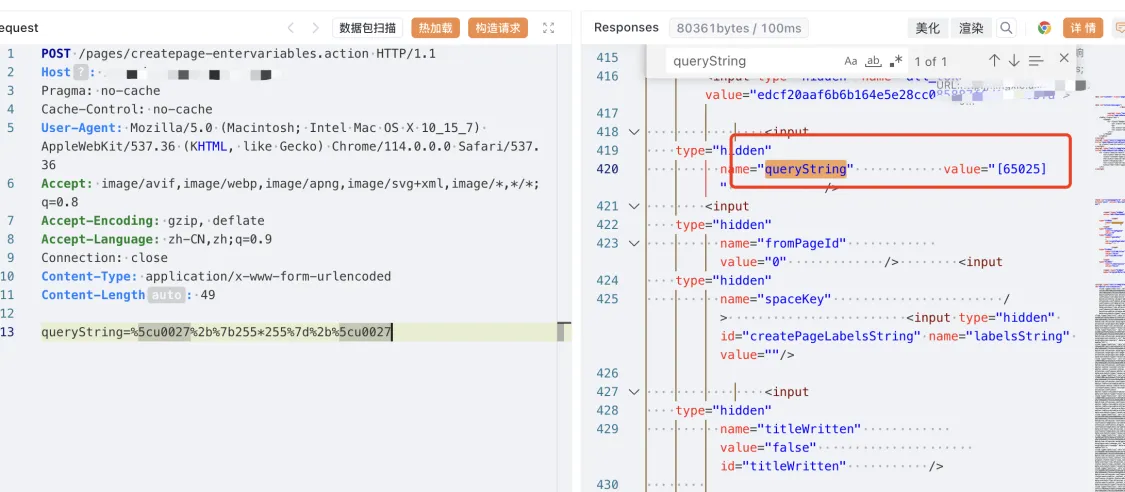Toggle Match Case in find widget
This screenshot has width=1125, height=492.
pyautogui.click(x=851, y=61)
